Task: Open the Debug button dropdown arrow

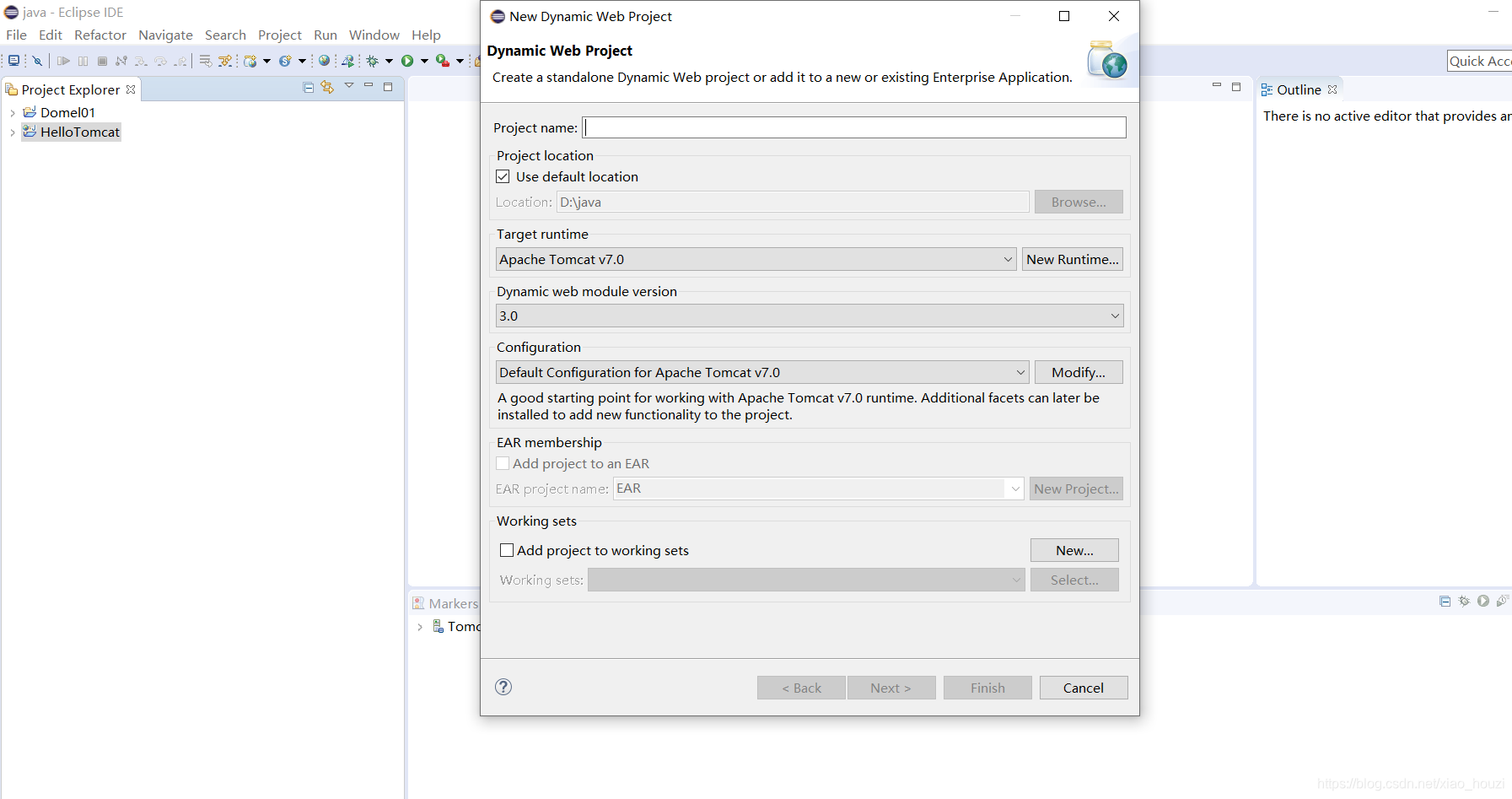Action: (389, 61)
